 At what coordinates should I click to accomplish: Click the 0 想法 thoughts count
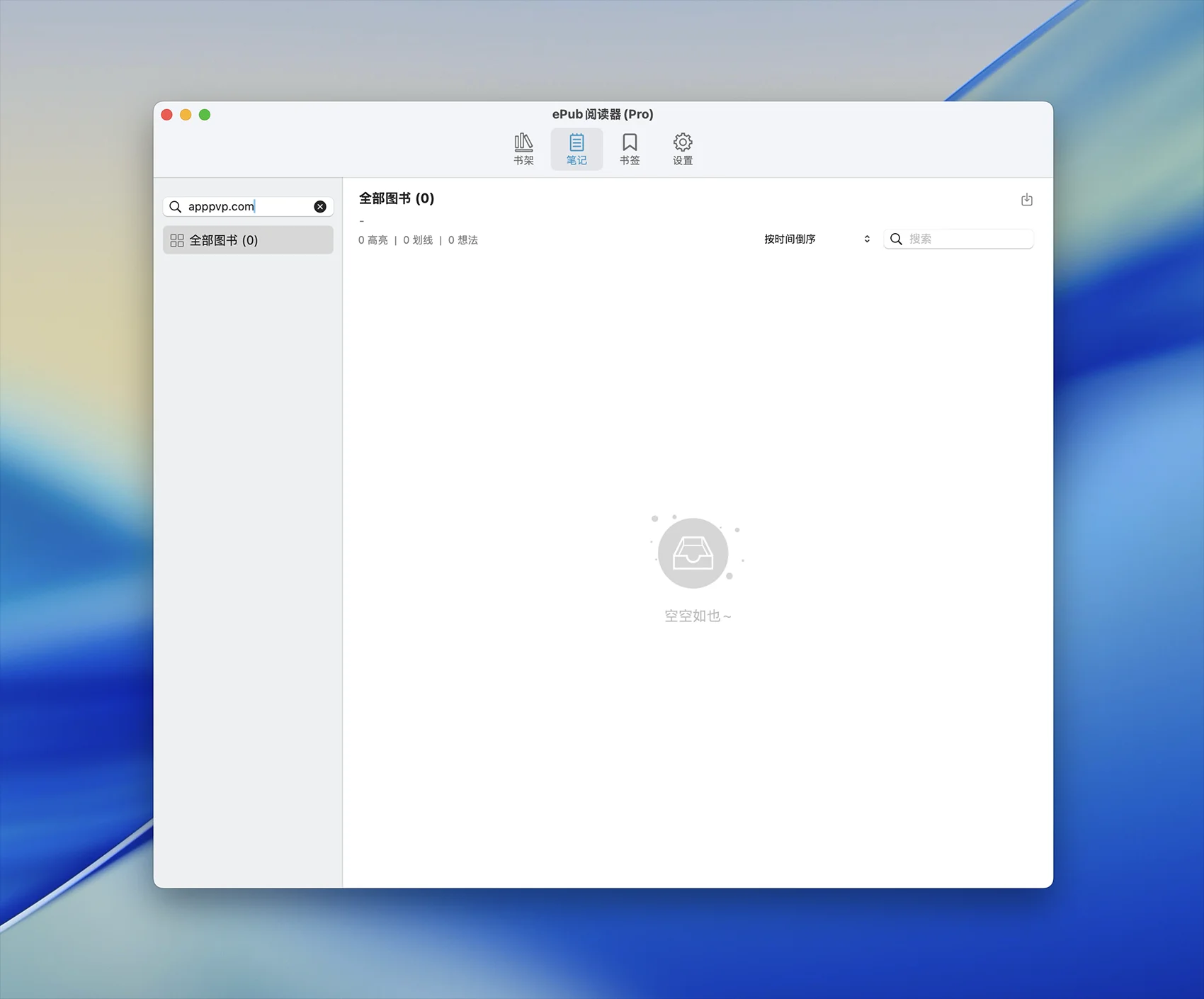coord(463,240)
